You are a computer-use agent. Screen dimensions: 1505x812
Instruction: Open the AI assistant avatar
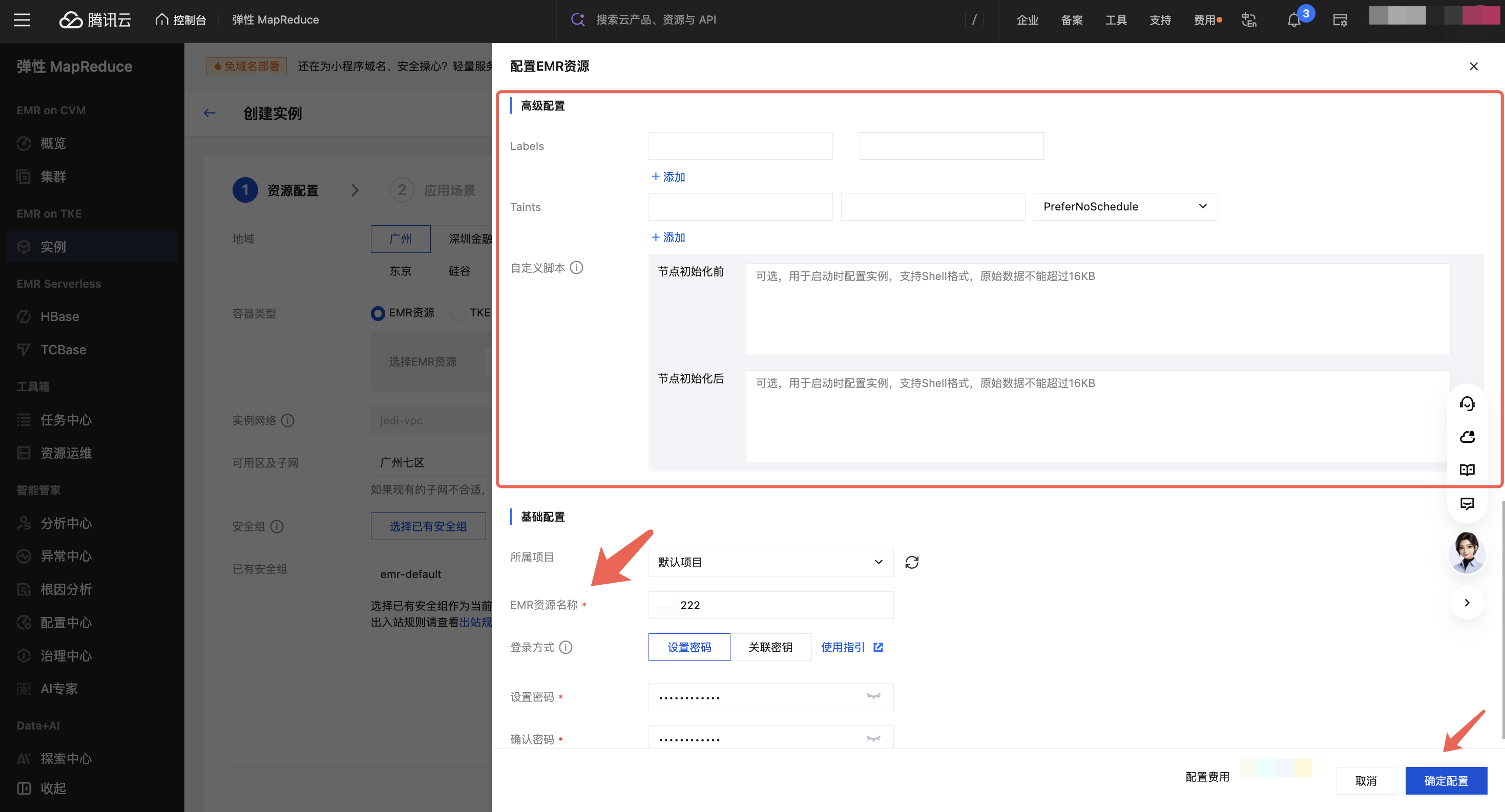coord(1467,553)
